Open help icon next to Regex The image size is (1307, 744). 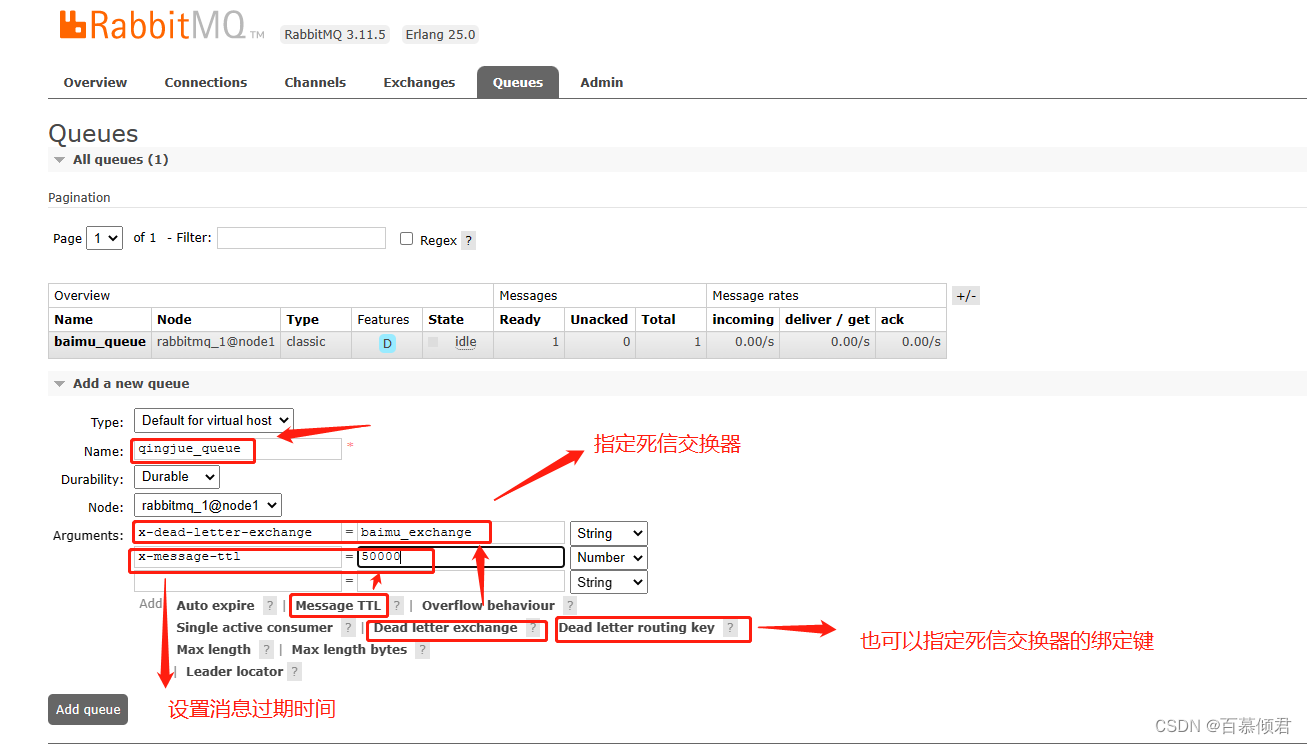pos(469,240)
